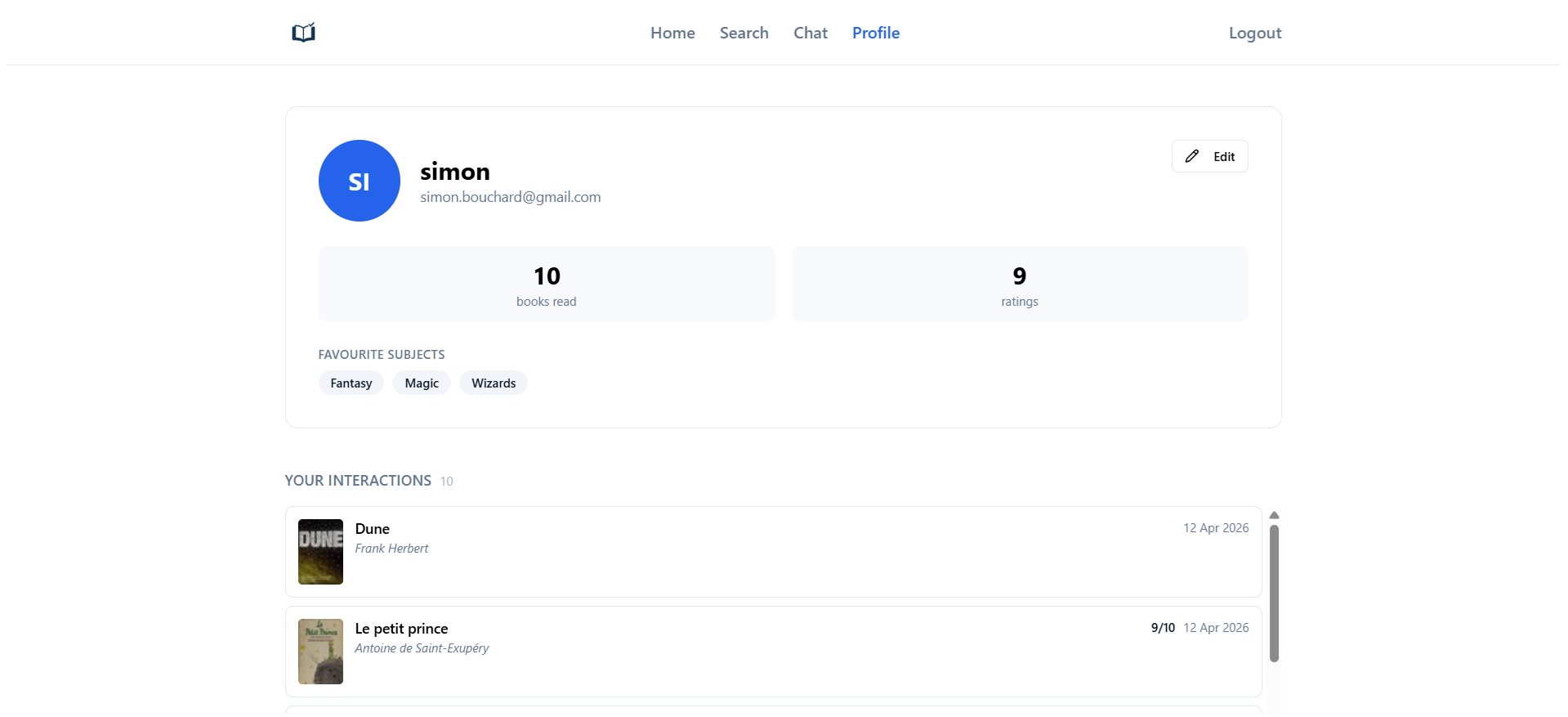Viewport: 1568px width, 717px height.
Task: Click the pencil icon in Edit button
Action: (1192, 156)
